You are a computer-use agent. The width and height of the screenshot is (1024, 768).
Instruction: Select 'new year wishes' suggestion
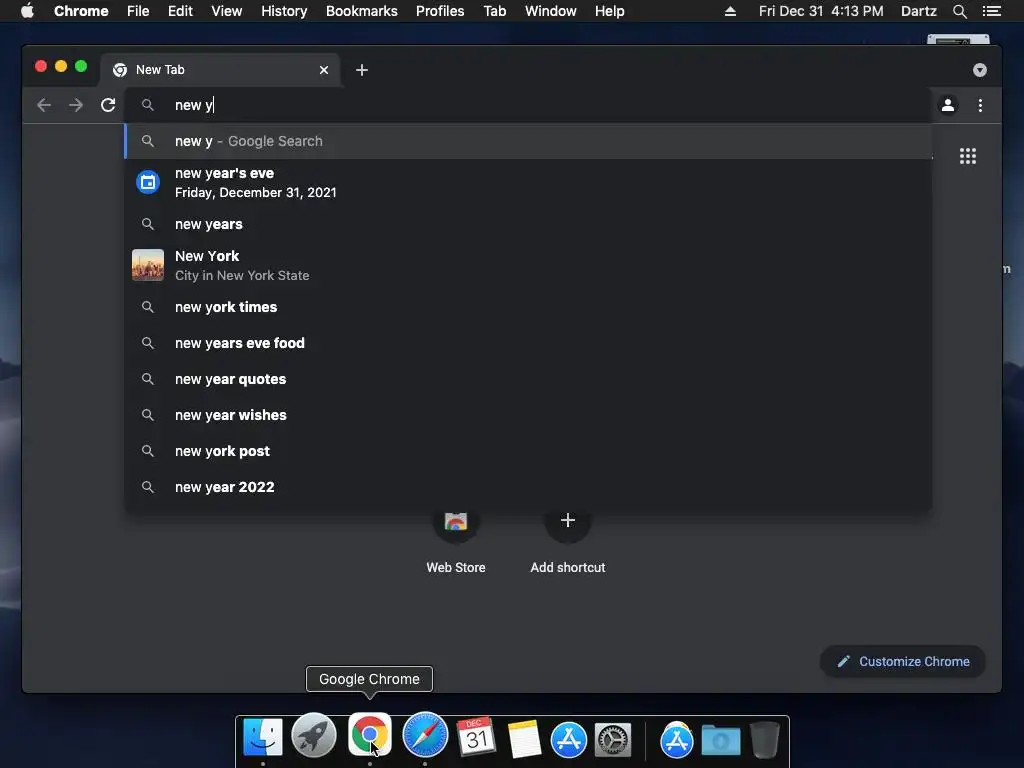[x=528, y=415]
